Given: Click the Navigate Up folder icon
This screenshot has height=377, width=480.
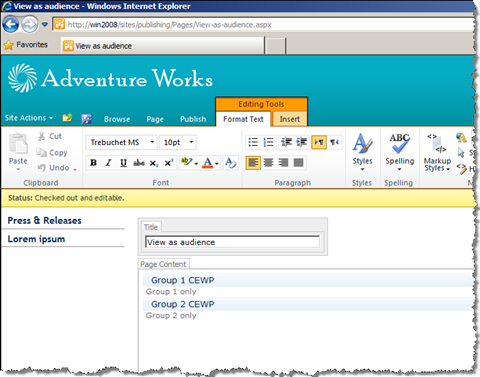Looking at the screenshot, I should 67,118.
